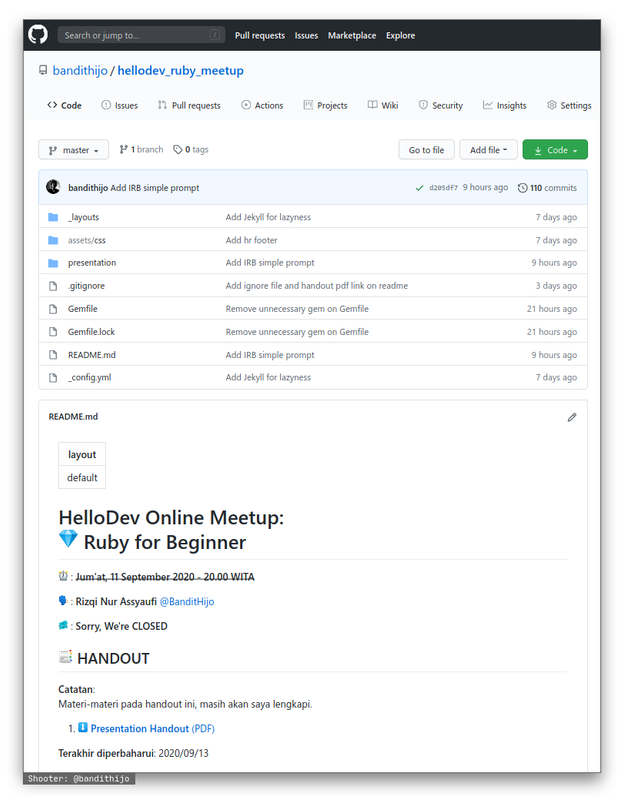Click the @BanditHijo mention link

pos(187,601)
